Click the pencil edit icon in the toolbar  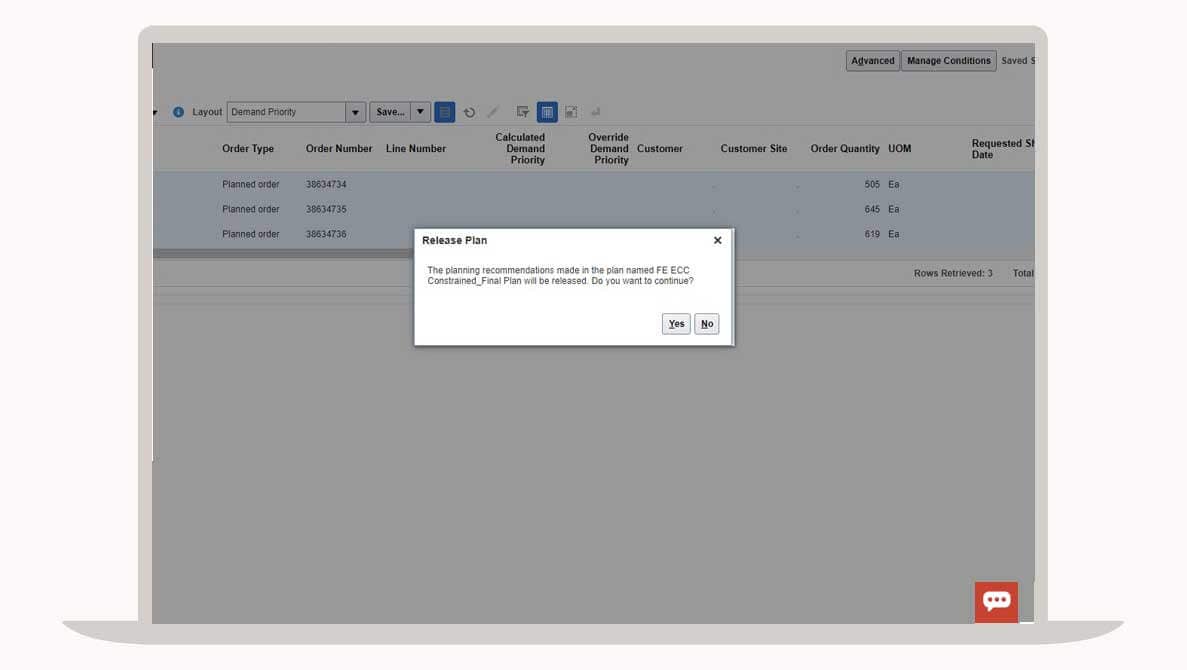pyautogui.click(x=493, y=113)
